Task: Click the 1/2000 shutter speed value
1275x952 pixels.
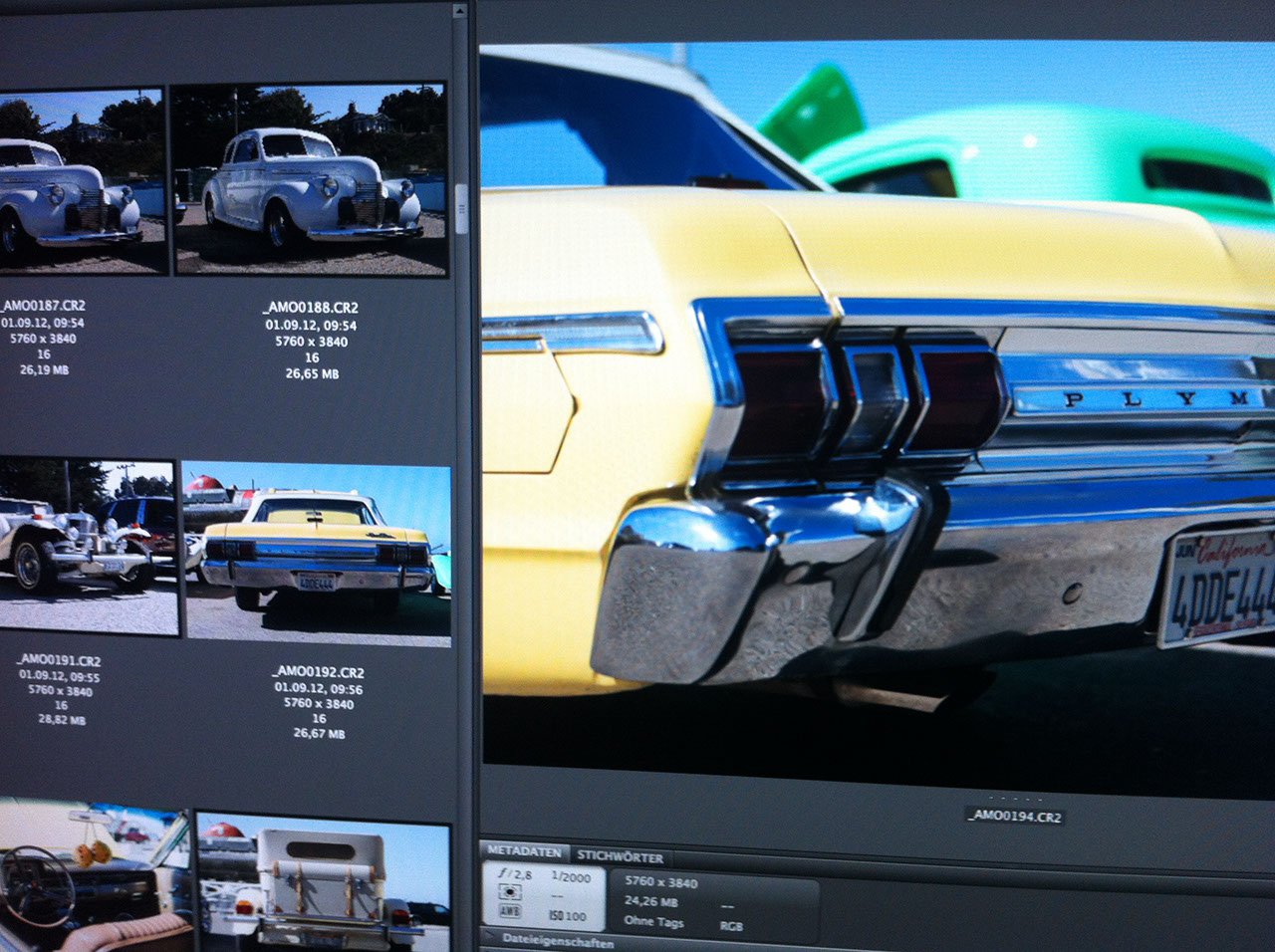Action: pyautogui.click(x=570, y=875)
